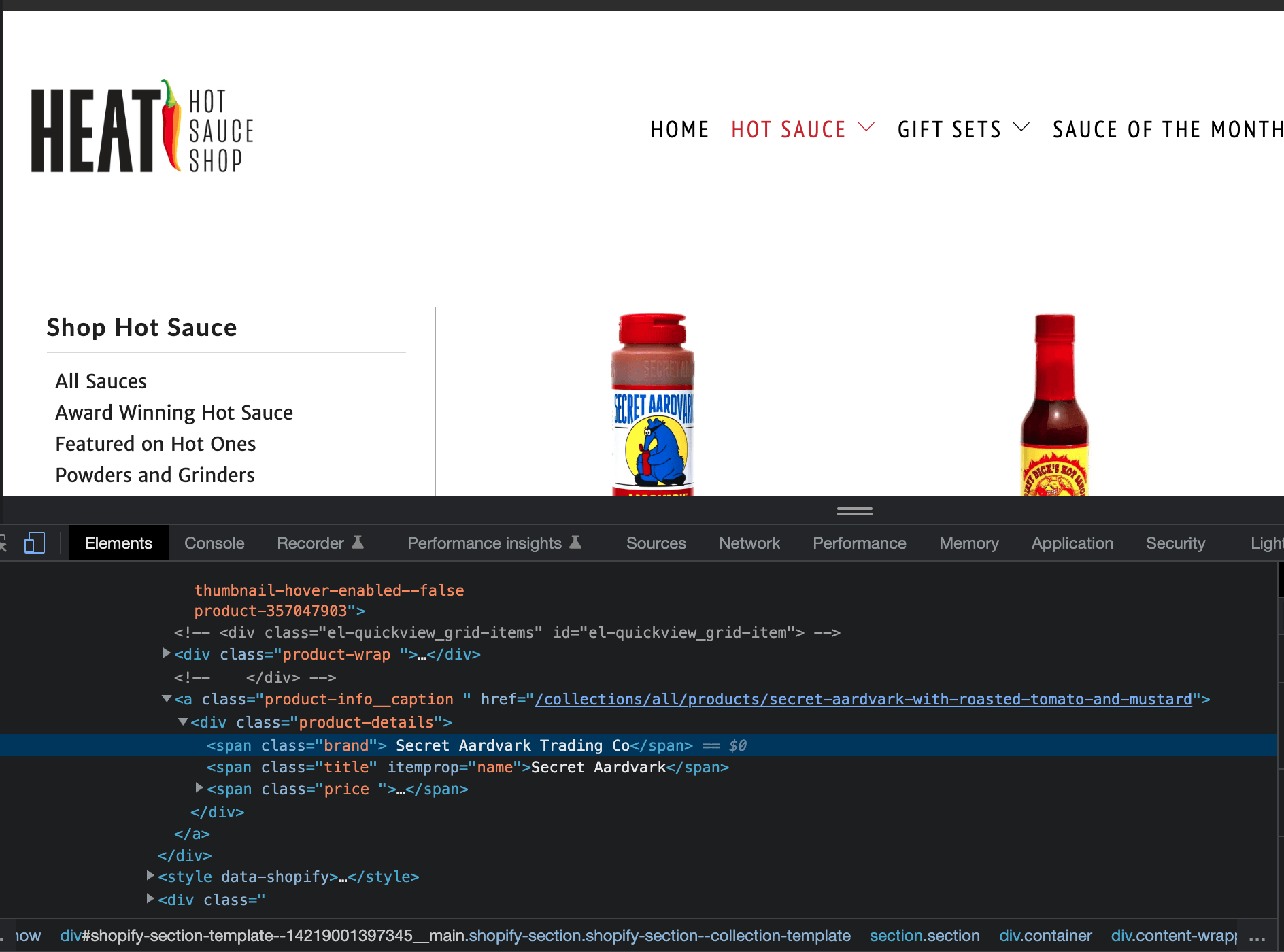The height and width of the screenshot is (952, 1284).
Task: Switch to the Elements tab
Action: click(118, 543)
